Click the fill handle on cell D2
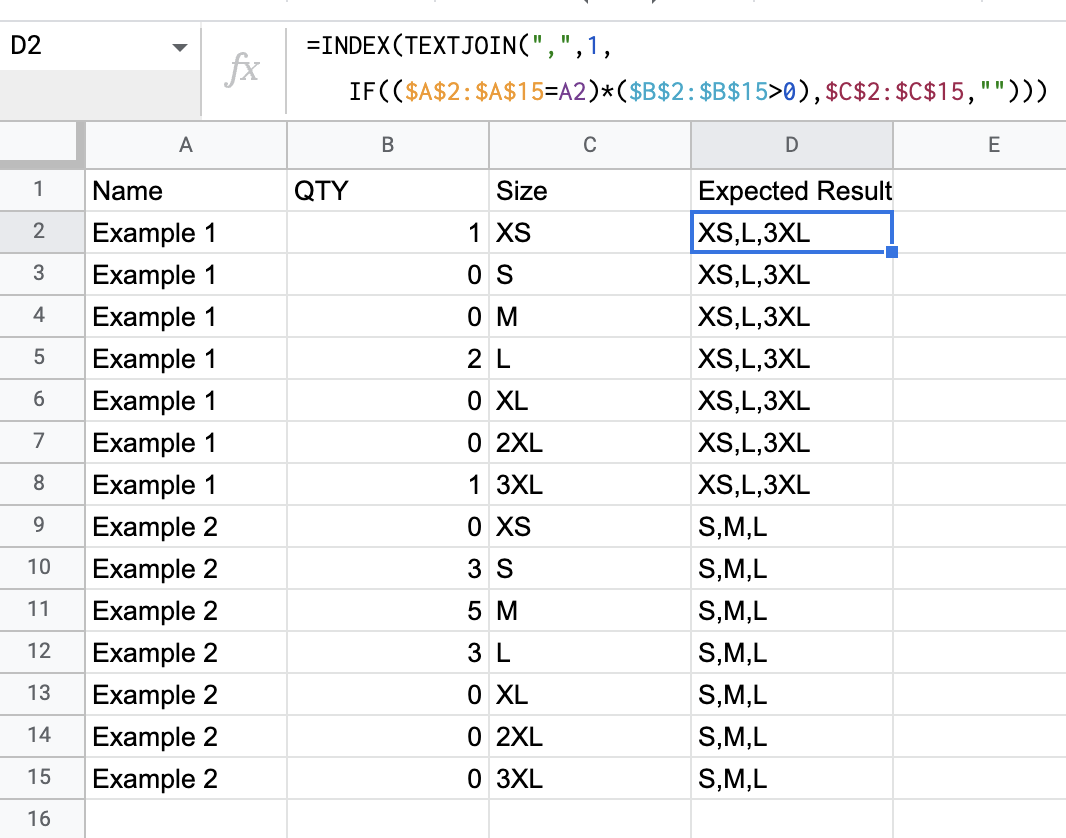 coord(892,252)
